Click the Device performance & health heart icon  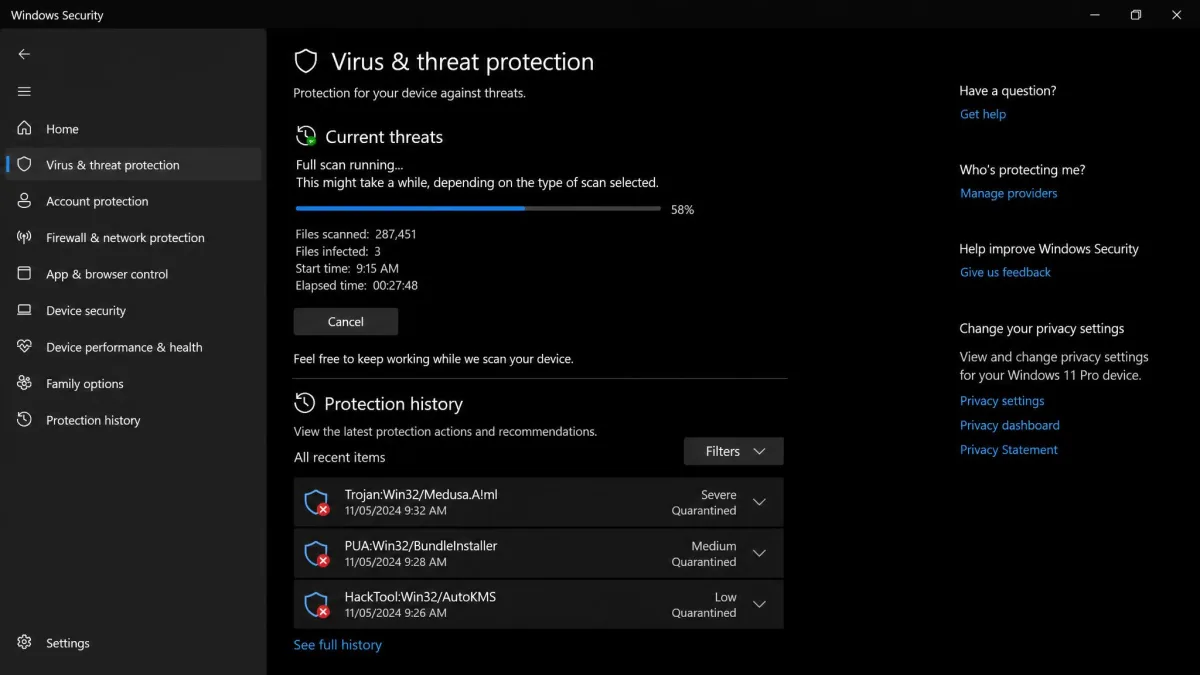pyautogui.click(x=24, y=347)
